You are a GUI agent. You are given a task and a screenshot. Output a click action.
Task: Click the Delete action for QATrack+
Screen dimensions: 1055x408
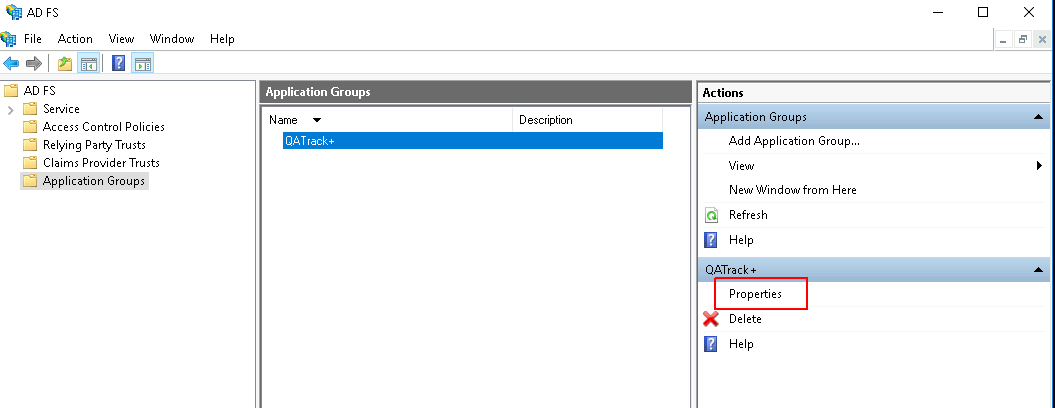[745, 319]
